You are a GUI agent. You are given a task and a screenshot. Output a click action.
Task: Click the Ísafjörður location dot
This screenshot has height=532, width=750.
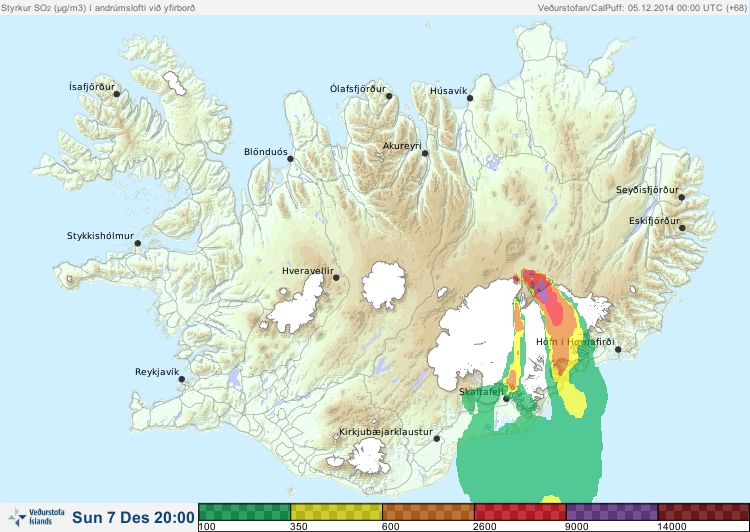coord(116,94)
